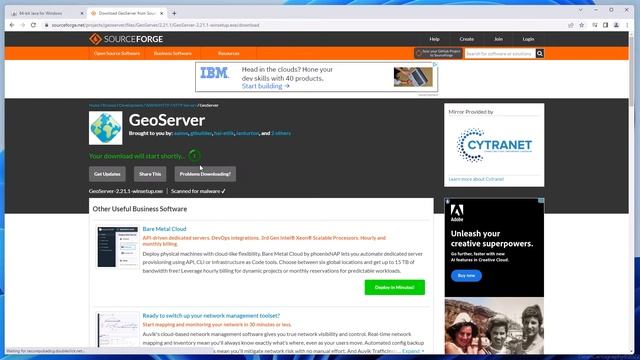Viewport: 640px width, 360px height.
Task: Click the GeoServer globe project icon
Action: [106, 128]
